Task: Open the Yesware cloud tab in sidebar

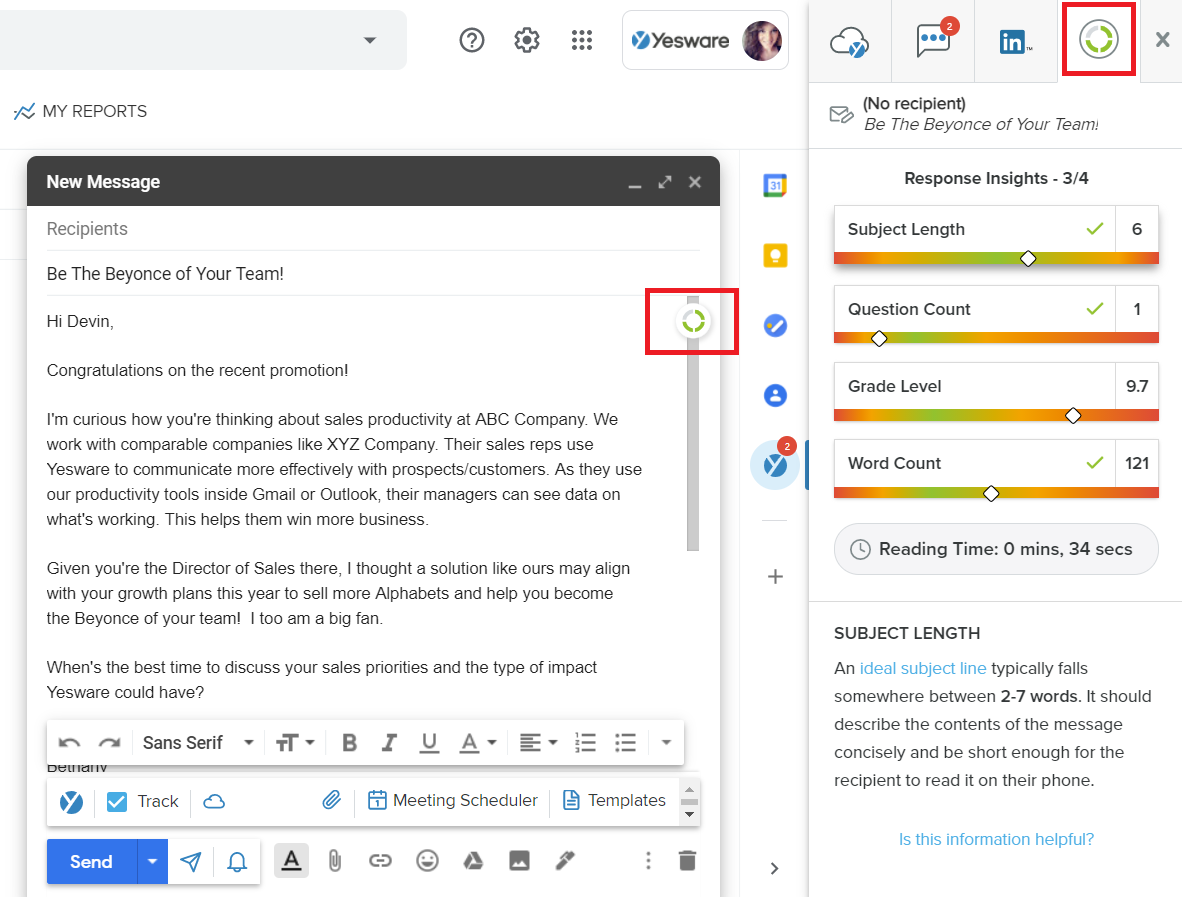Action: (850, 41)
